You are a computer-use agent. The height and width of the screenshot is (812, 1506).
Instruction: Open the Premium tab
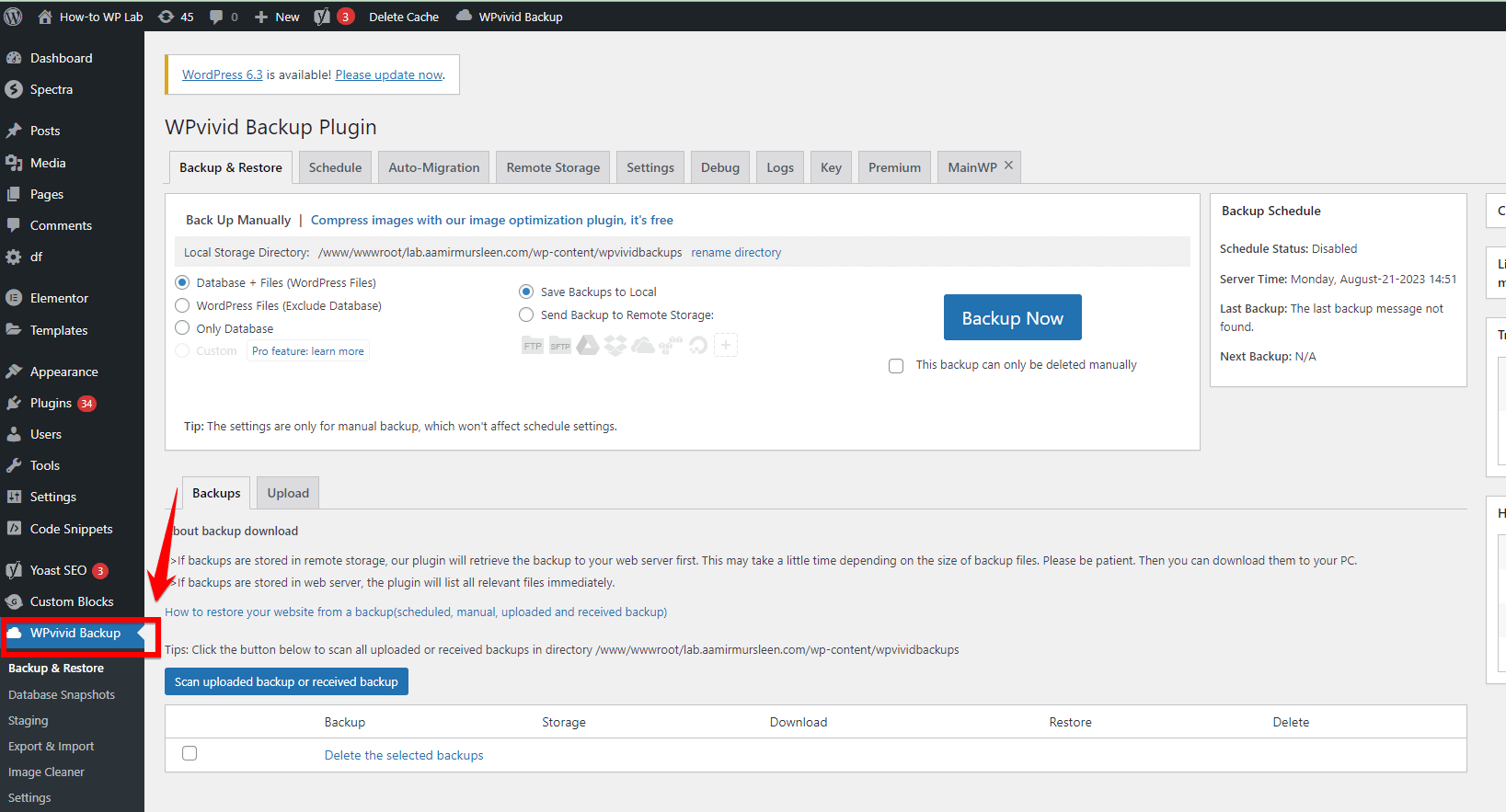click(894, 167)
